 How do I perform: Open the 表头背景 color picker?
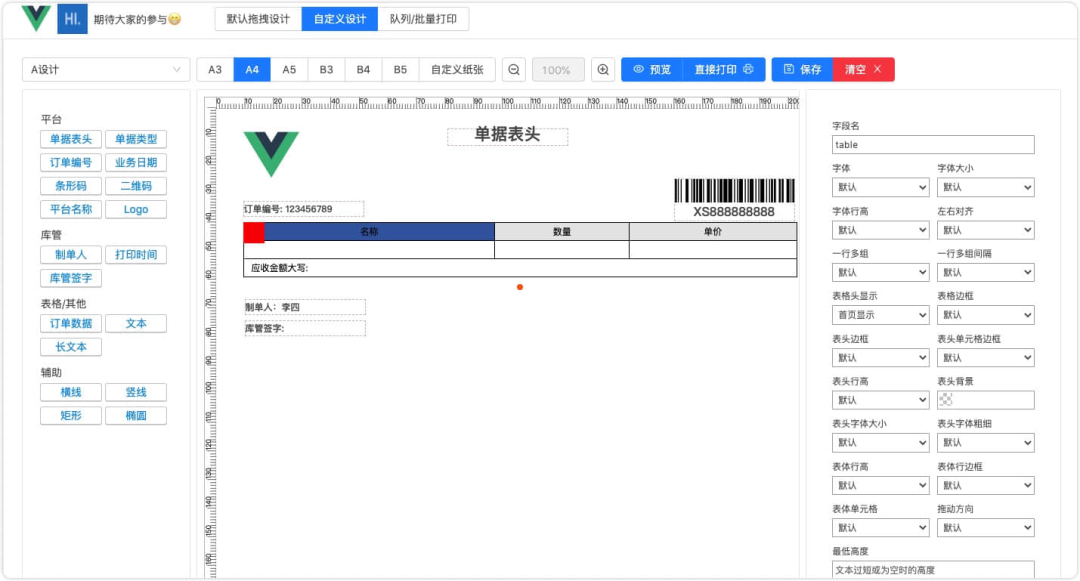click(985, 400)
